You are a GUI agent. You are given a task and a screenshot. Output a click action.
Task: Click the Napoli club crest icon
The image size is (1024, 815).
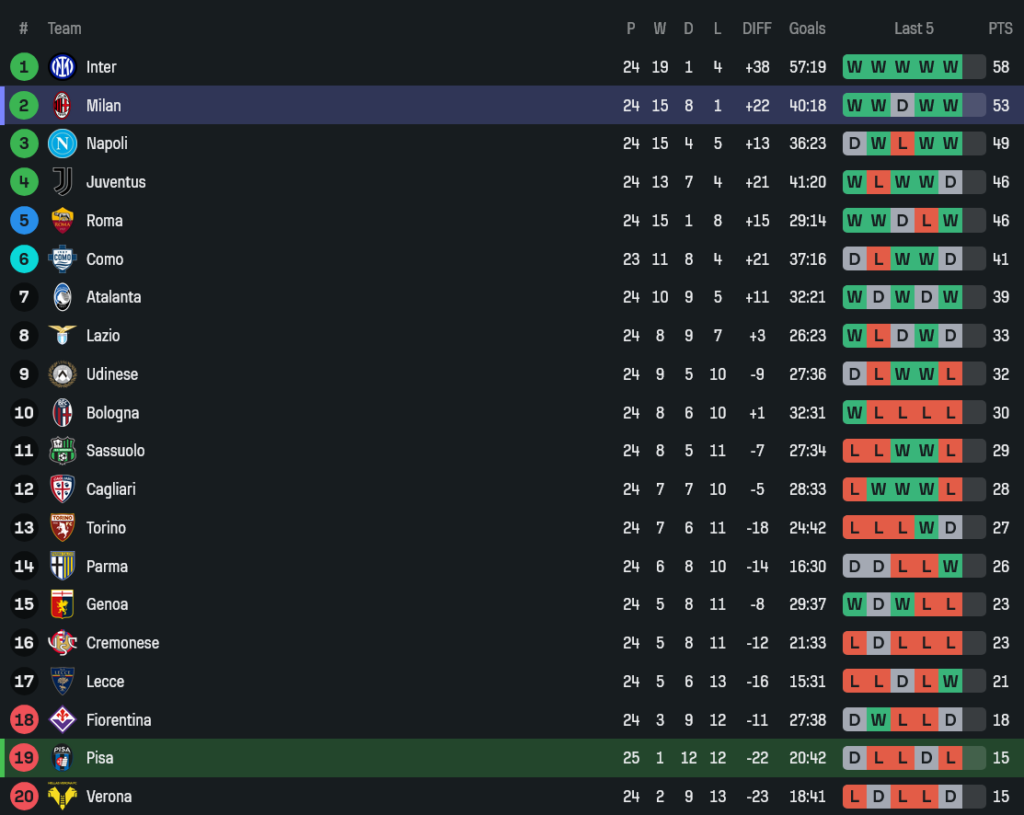pos(62,144)
